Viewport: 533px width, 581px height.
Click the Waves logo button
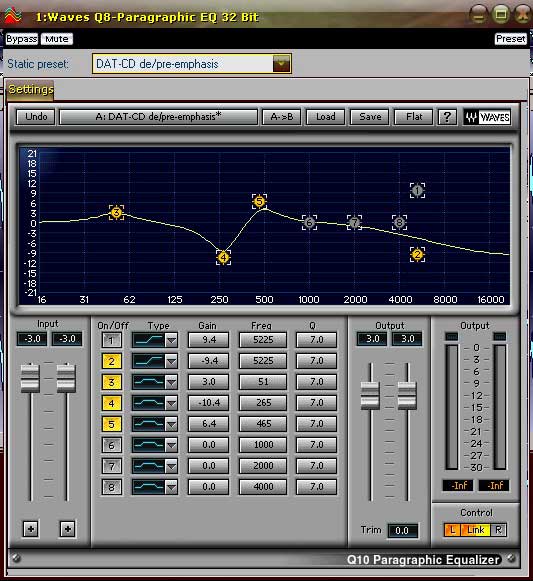[487, 117]
